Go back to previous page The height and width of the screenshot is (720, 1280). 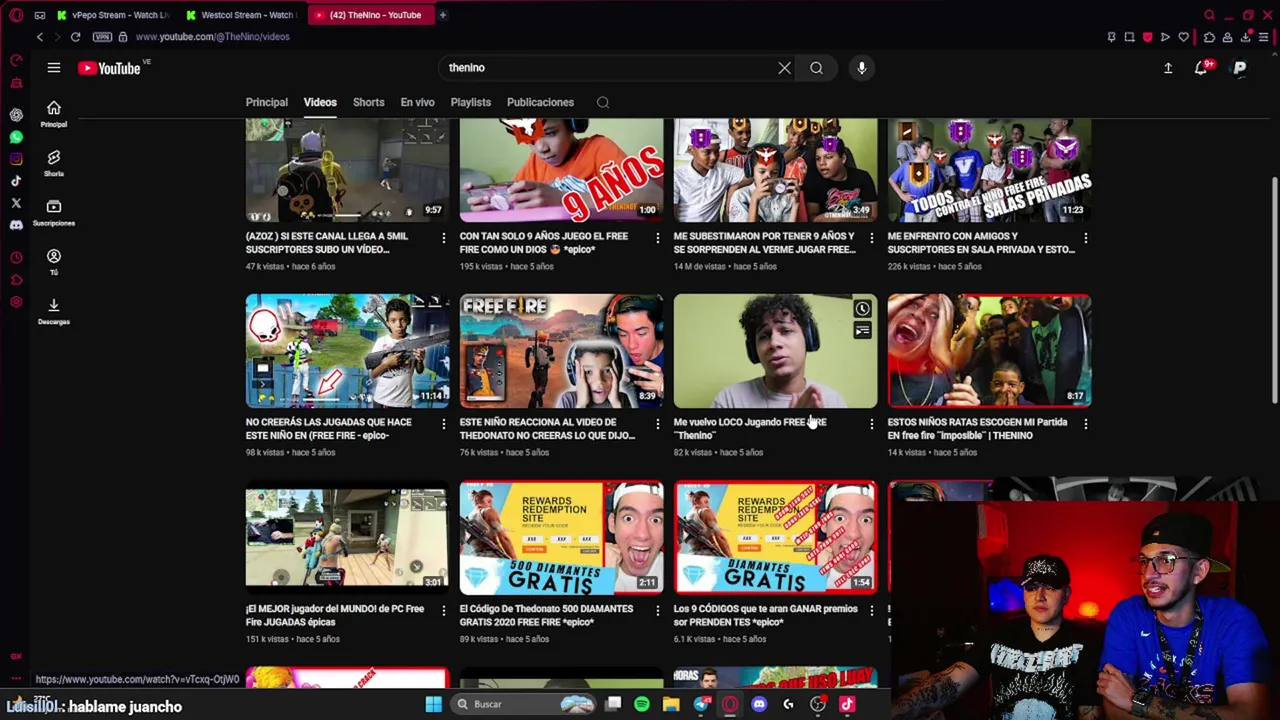pos(40,37)
